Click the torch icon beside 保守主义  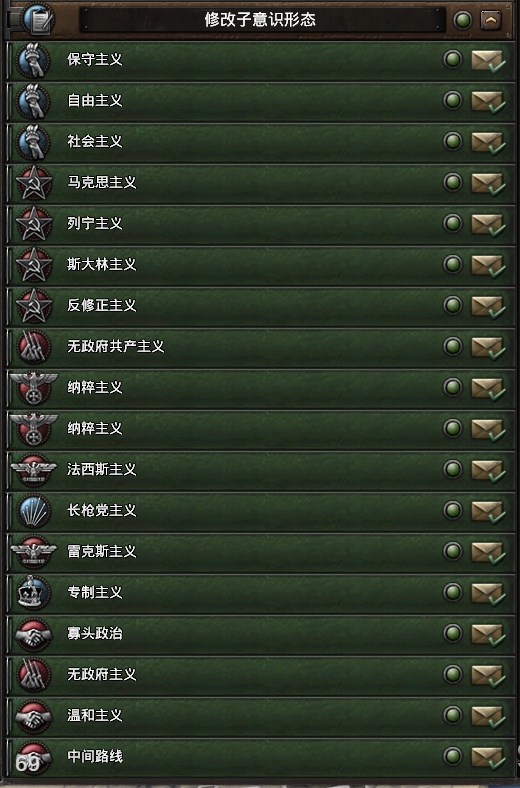tap(33, 60)
